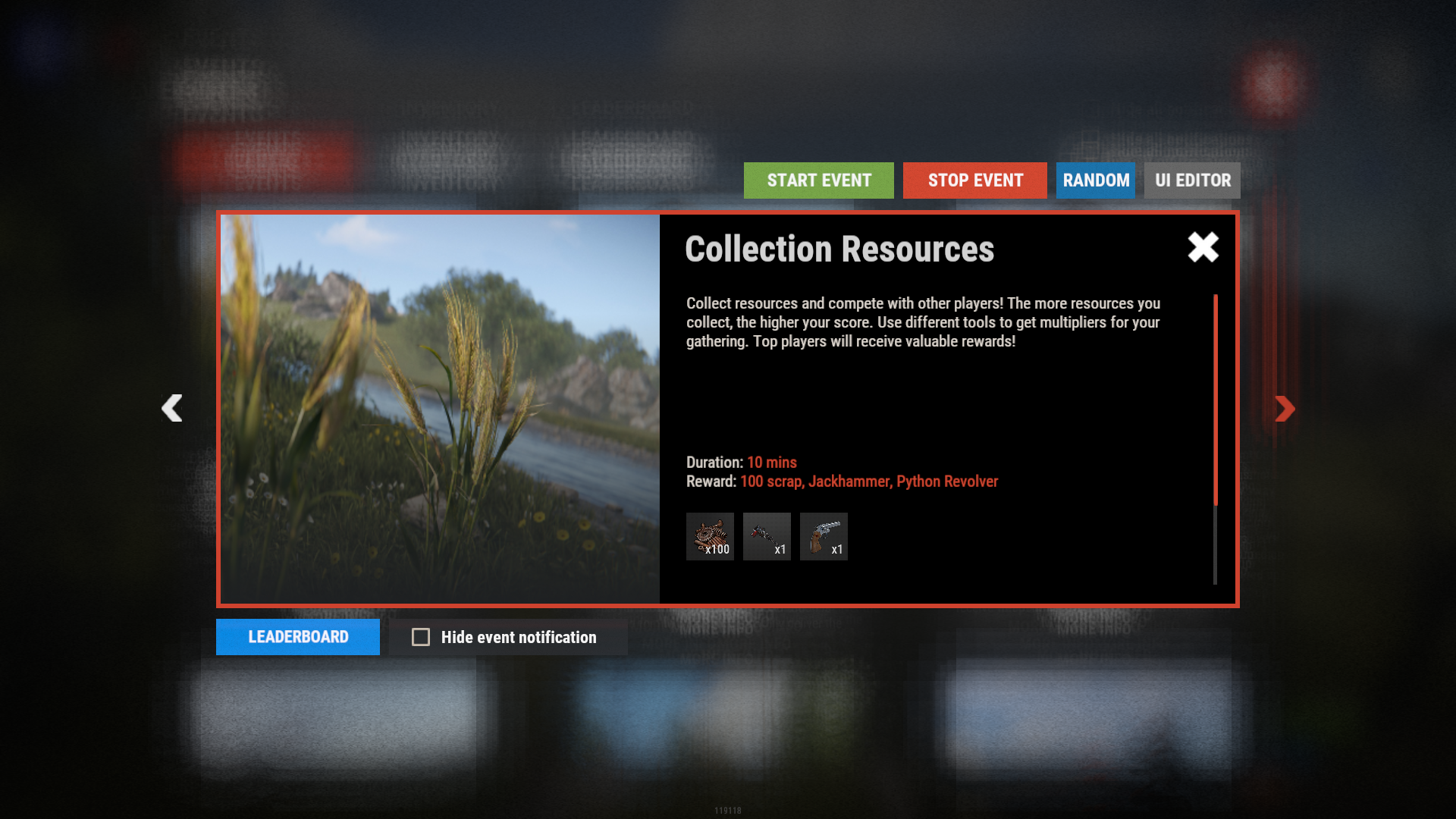Click the wheat field event preview image
This screenshot has height=819, width=1456.
coord(440,409)
